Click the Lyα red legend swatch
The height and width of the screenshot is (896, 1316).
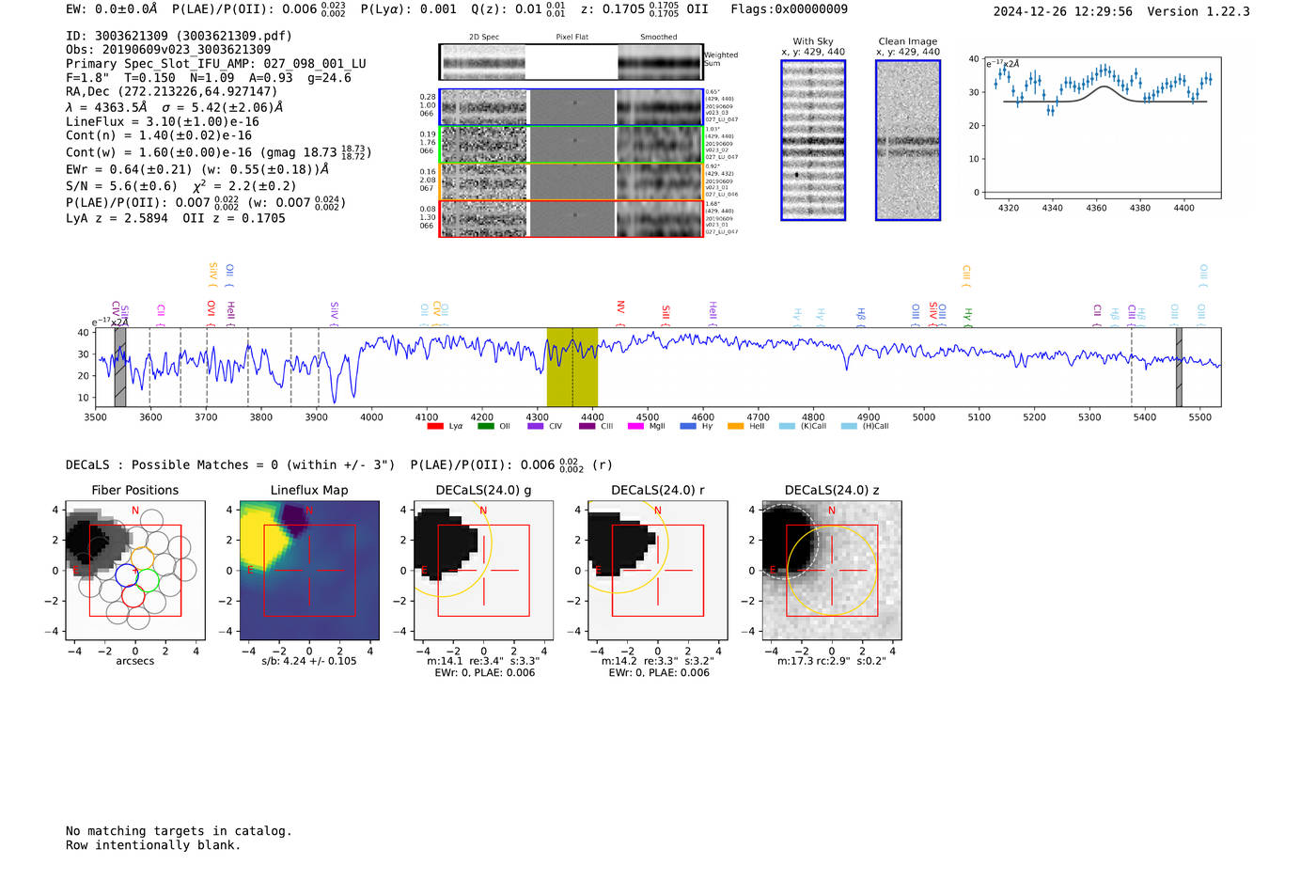[434, 426]
